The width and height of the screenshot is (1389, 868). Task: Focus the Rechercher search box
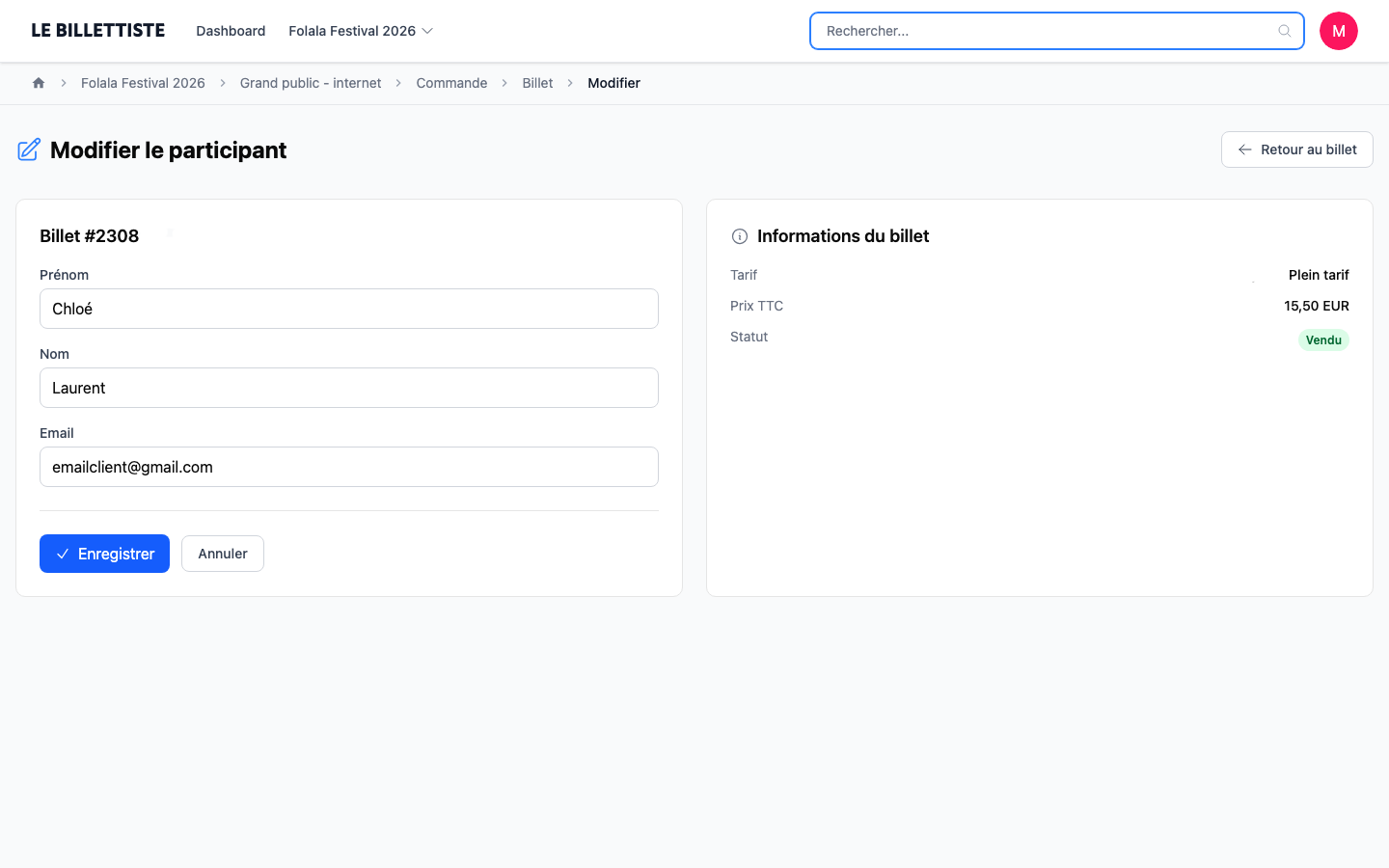[1057, 31]
